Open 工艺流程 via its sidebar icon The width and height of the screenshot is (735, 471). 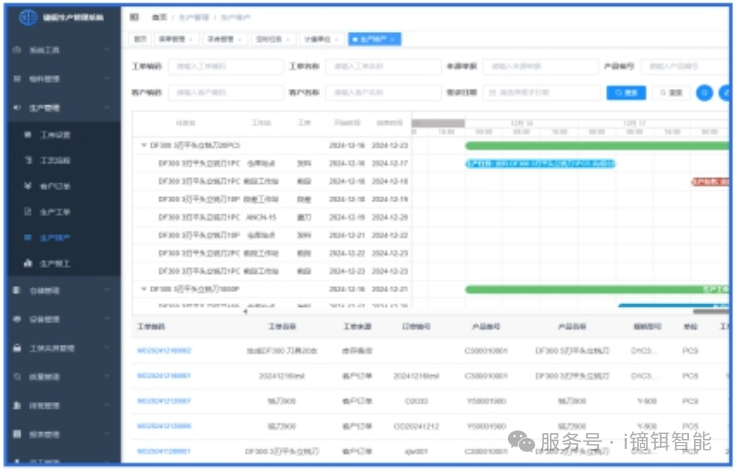tap(28, 160)
